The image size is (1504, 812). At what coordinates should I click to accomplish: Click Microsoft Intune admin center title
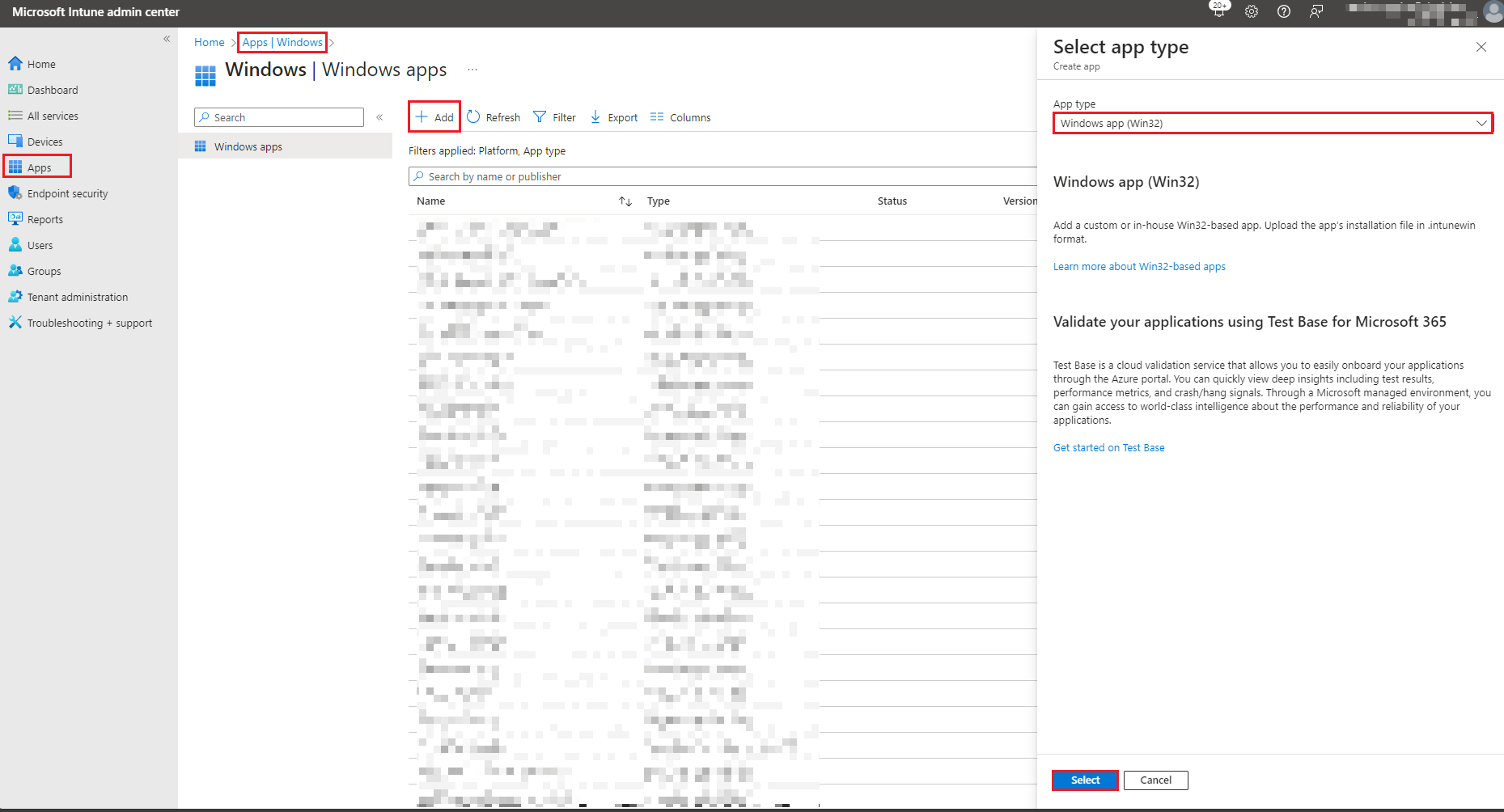[x=95, y=12]
